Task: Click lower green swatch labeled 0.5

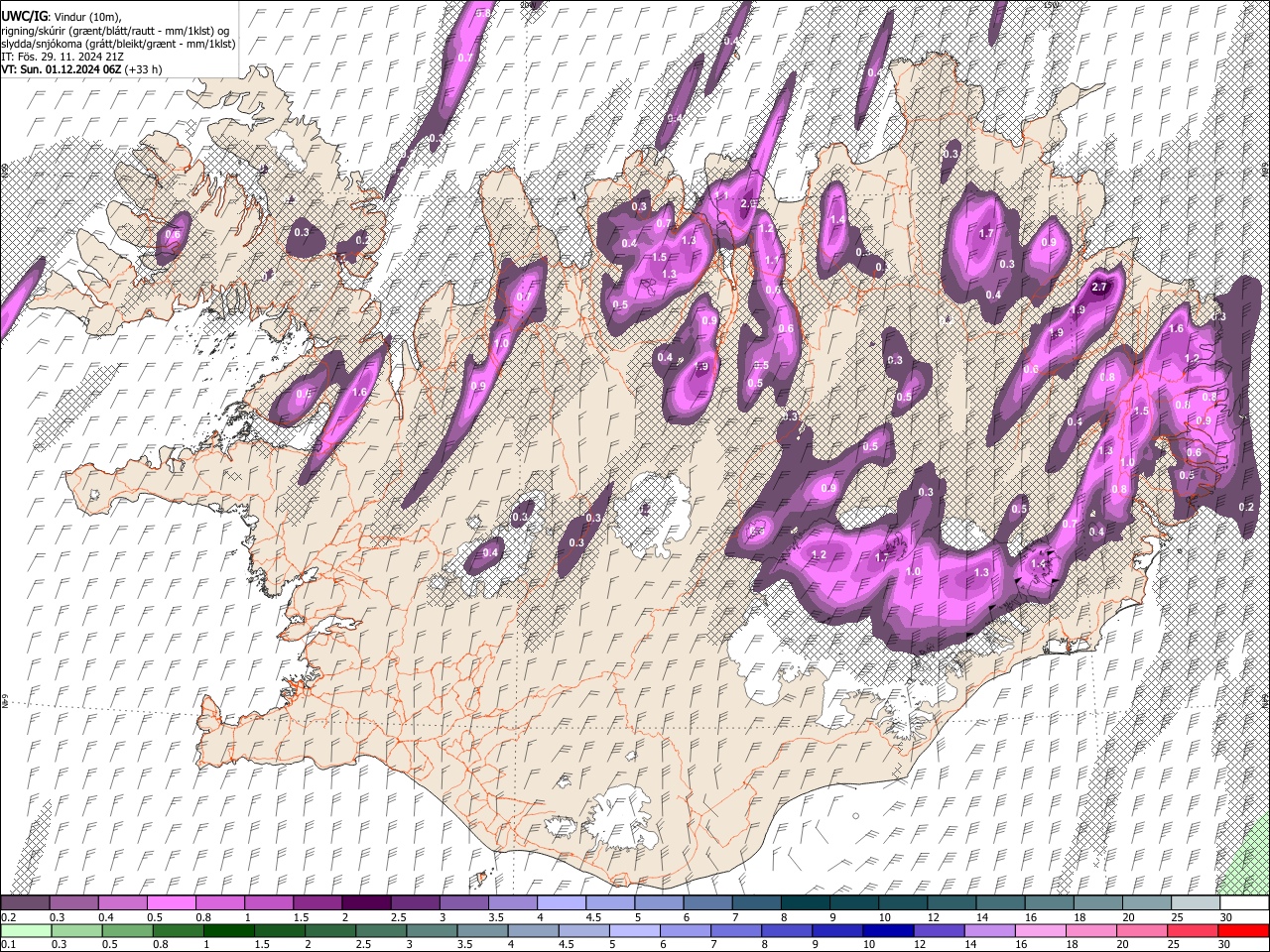Action: coord(128,930)
